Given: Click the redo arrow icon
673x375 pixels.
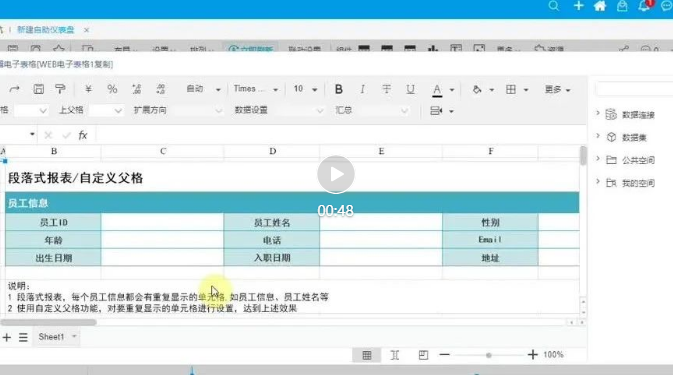Looking at the screenshot, I should [x=15, y=89].
